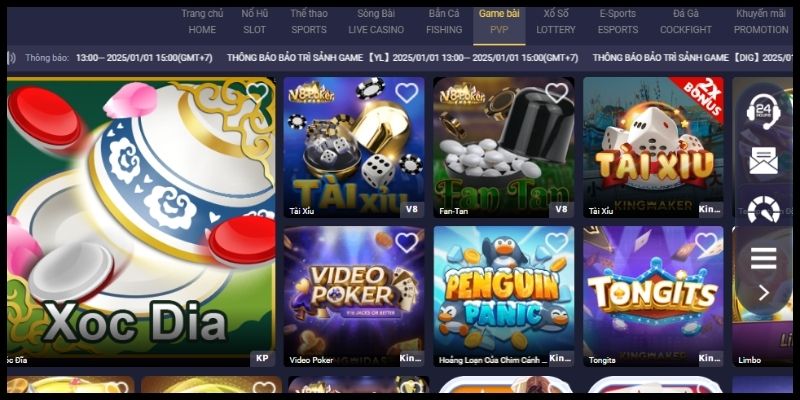Favorite the Penguin Panic game heart

[x=556, y=242]
